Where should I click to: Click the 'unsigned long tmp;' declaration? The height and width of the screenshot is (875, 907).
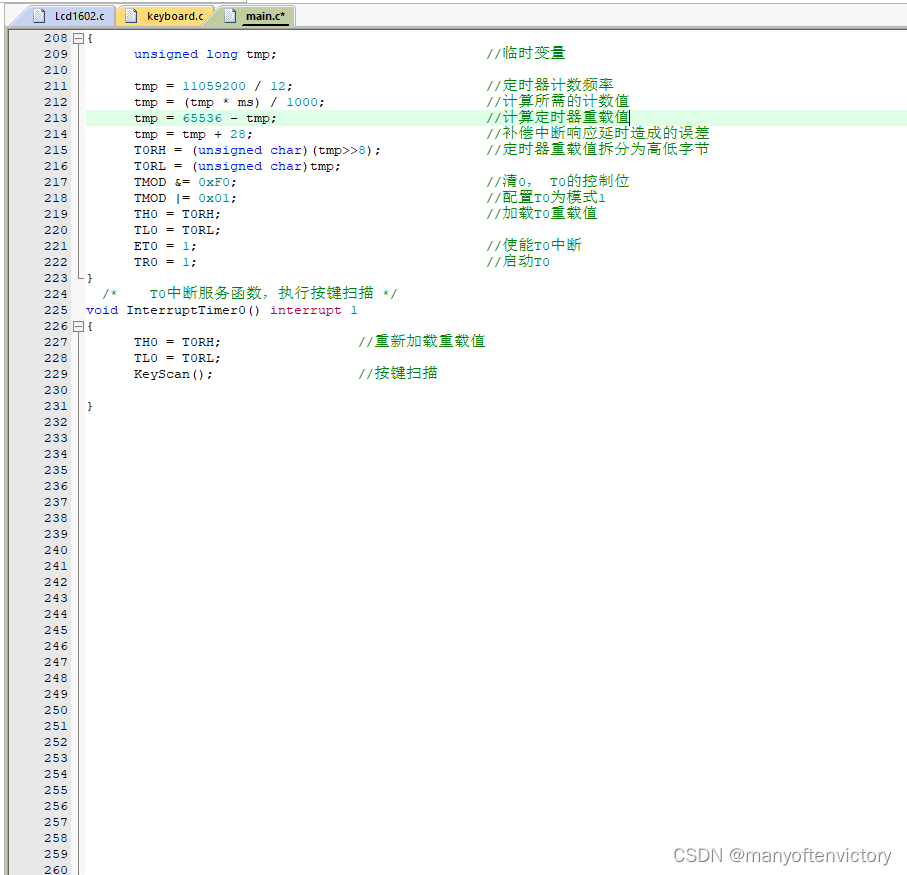point(205,54)
